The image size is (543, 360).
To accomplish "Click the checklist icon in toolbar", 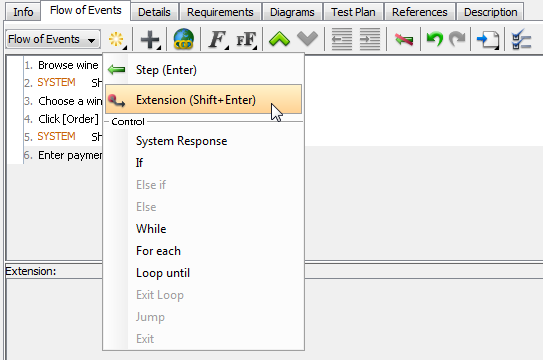I will [522, 39].
